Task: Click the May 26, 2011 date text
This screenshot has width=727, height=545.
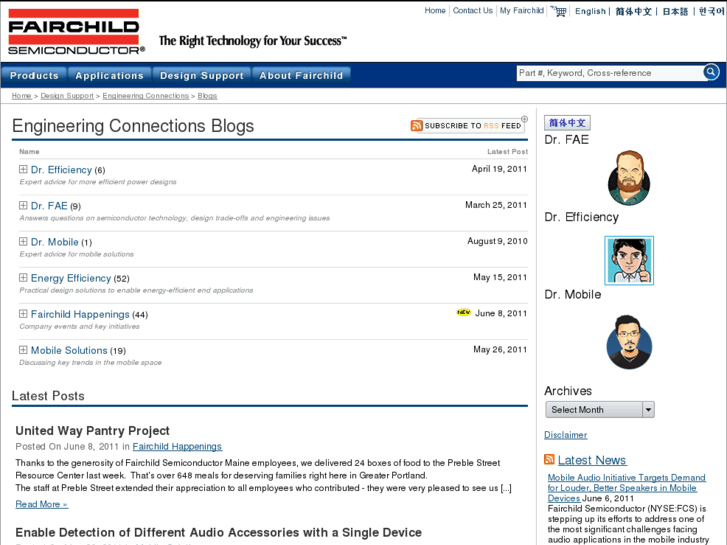Action: pos(500,350)
